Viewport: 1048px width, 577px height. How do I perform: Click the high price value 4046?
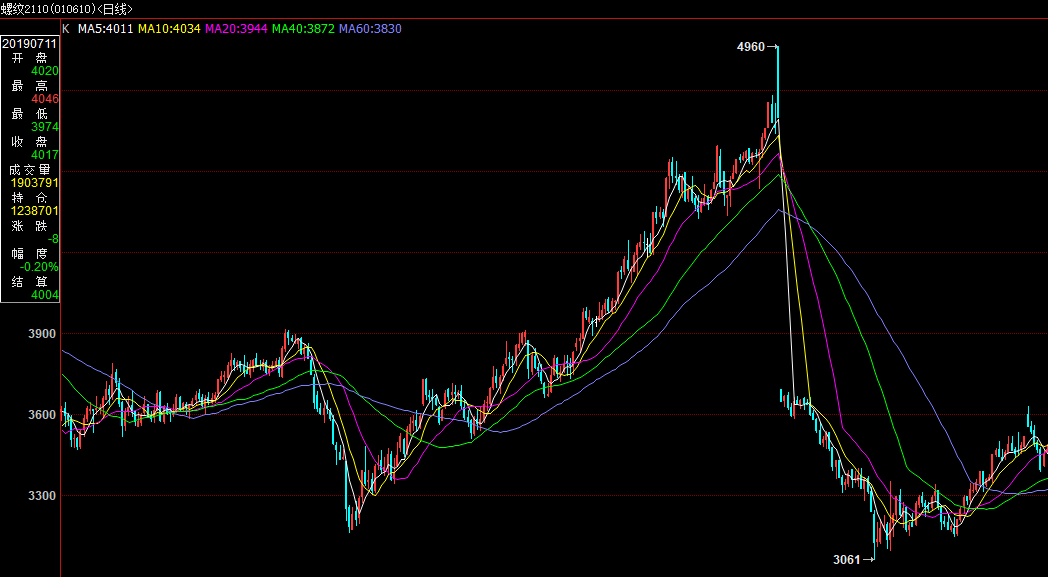point(45,99)
